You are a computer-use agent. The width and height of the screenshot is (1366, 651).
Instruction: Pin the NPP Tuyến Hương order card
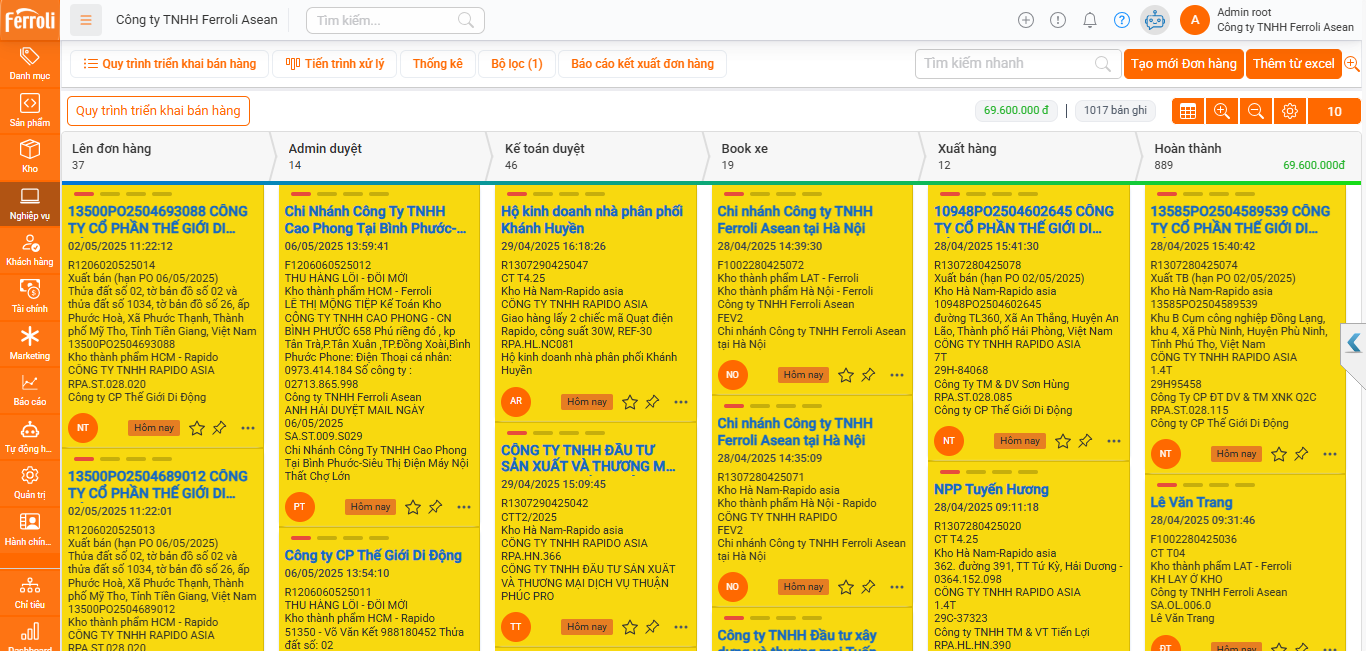(x=1085, y=441)
